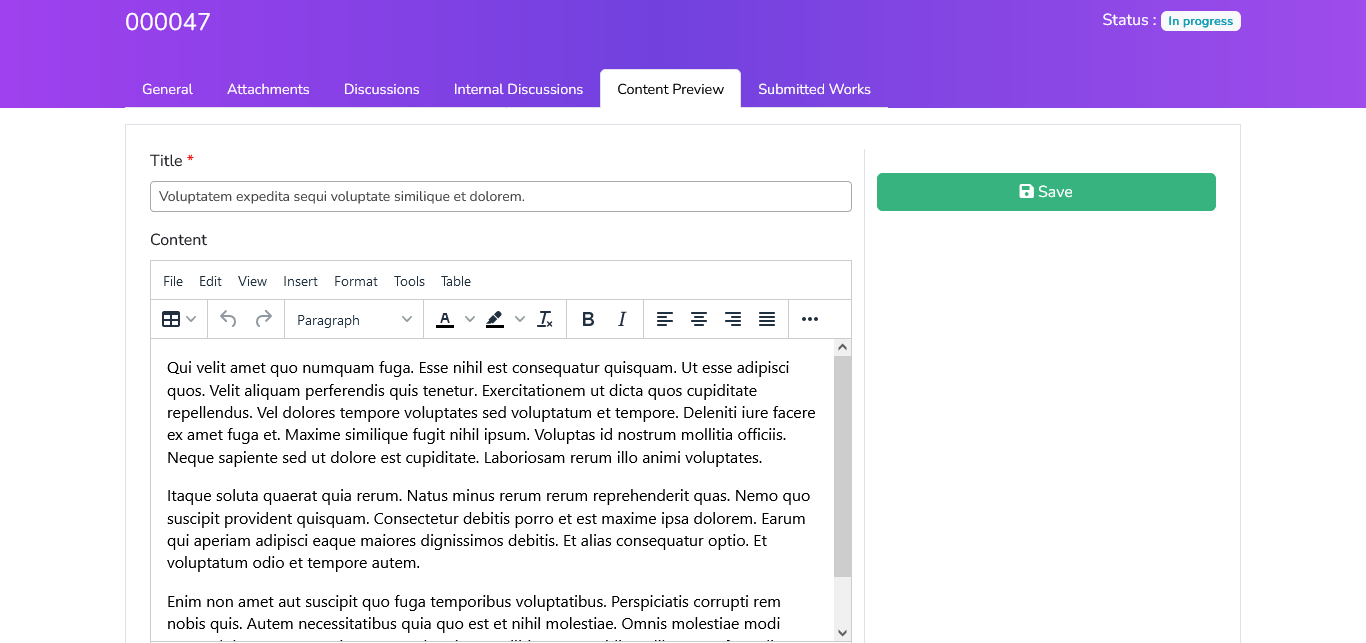This screenshot has height=643, width=1366.
Task: Clear formatting with the Tx icon
Action: coord(545,319)
